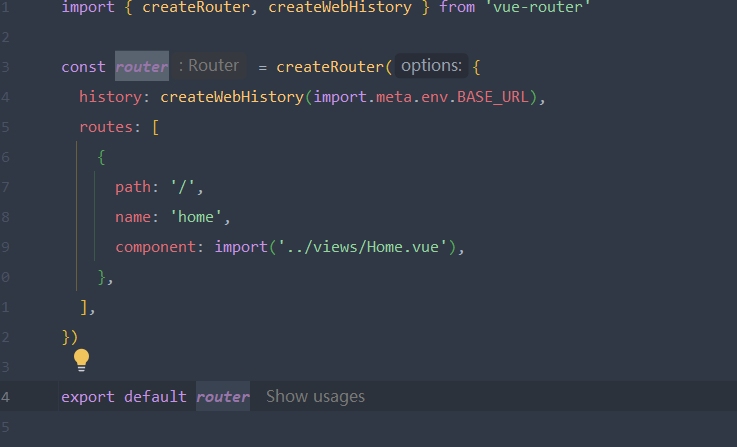Click the closing '],' bracket on line 11
Screen dimensions: 737x447
(88, 307)
